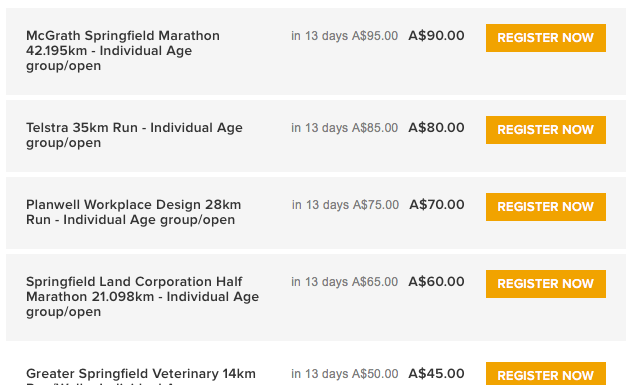Image resolution: width=630 pixels, height=385 pixels.
Task: Click the A$45.00 14km run price
Action: coord(436,373)
